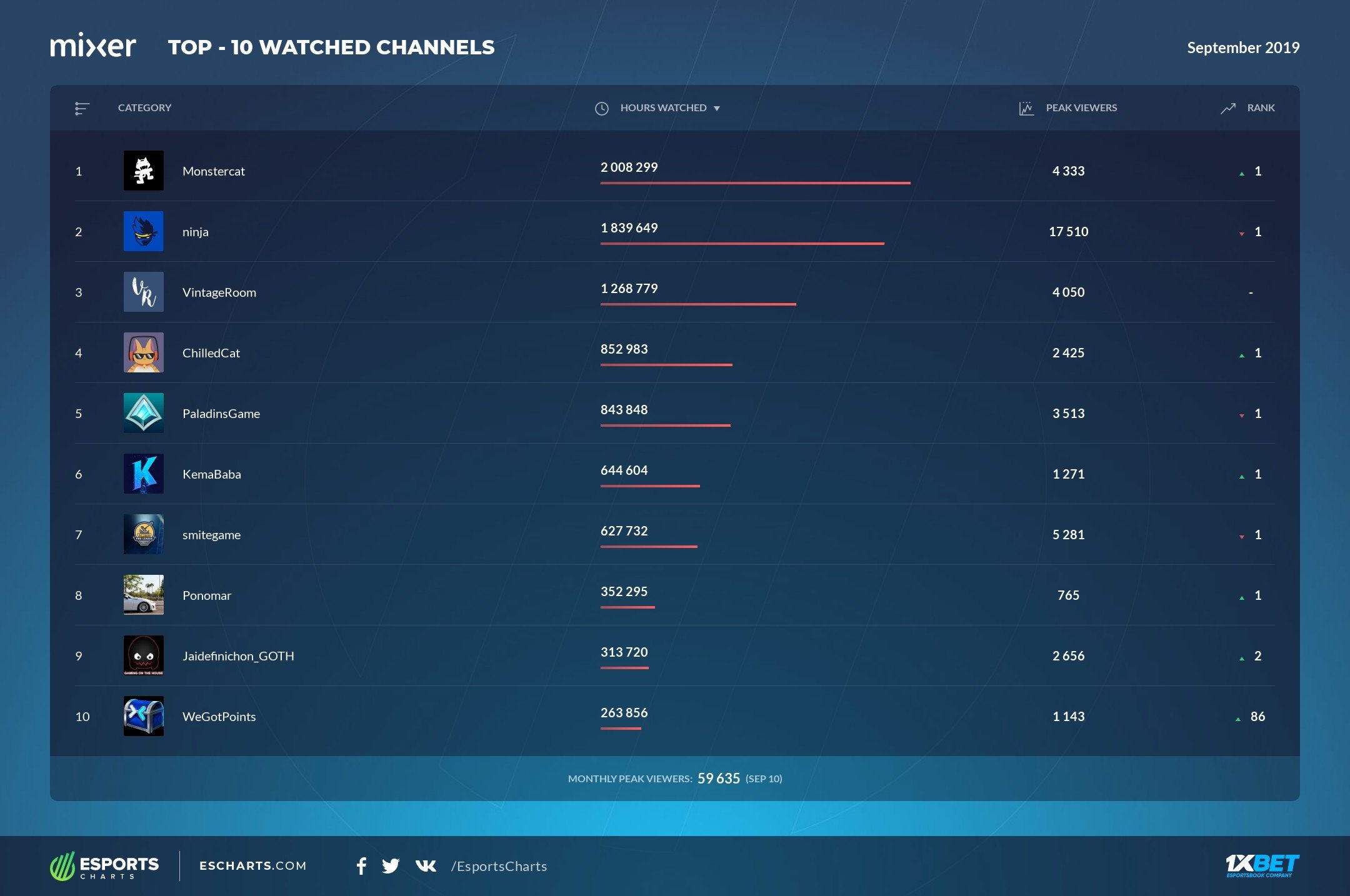Click the KemaBaba K avatar
This screenshot has width=1350, height=896.
pos(144,474)
